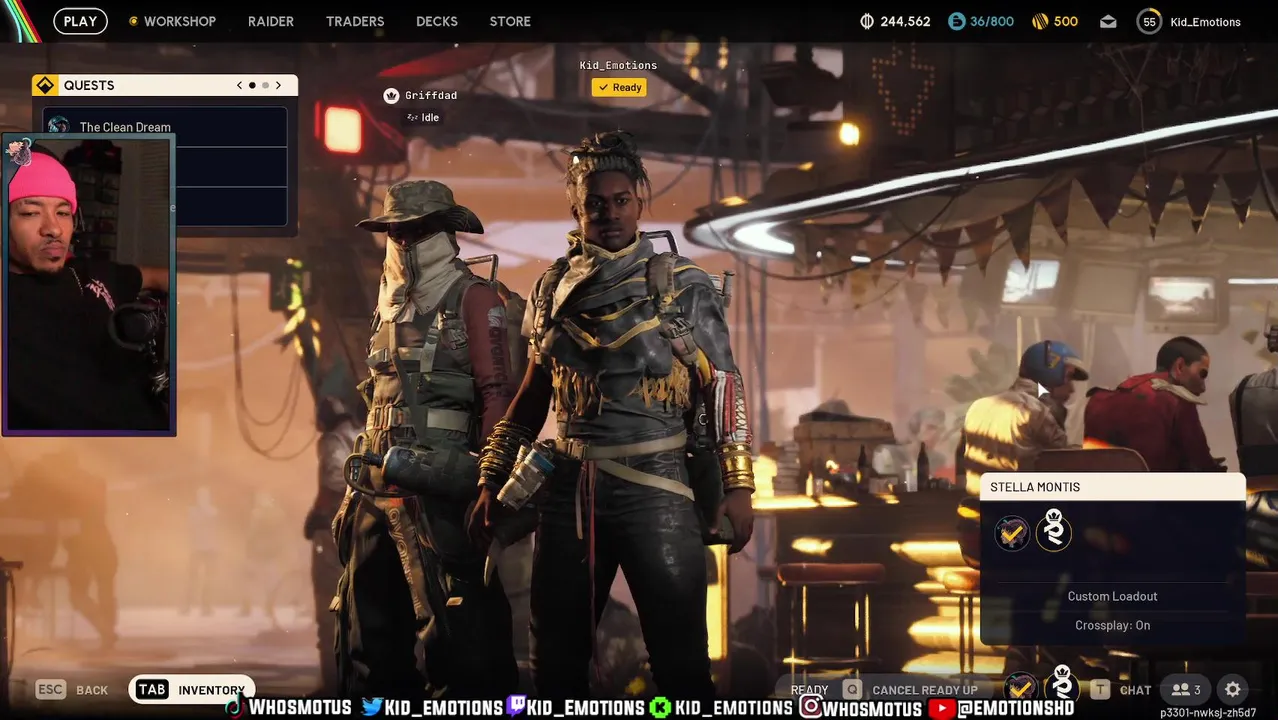This screenshot has width=1278, height=720.
Task: Click the yellow Quests diamond icon
Action: pyautogui.click(x=45, y=85)
